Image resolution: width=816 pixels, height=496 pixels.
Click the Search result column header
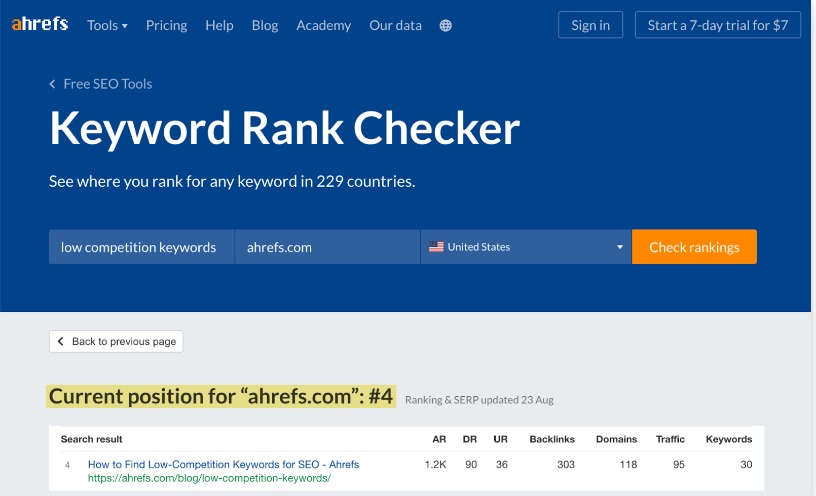tap(92, 439)
